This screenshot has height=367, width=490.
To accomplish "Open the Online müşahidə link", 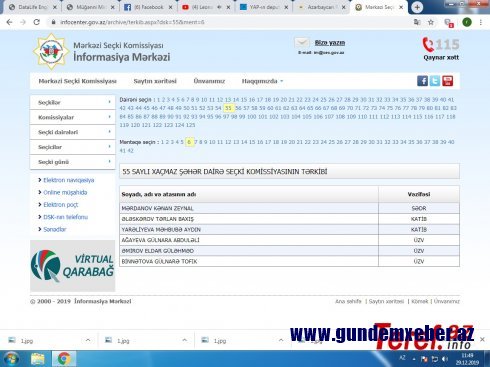I will click(x=65, y=192).
